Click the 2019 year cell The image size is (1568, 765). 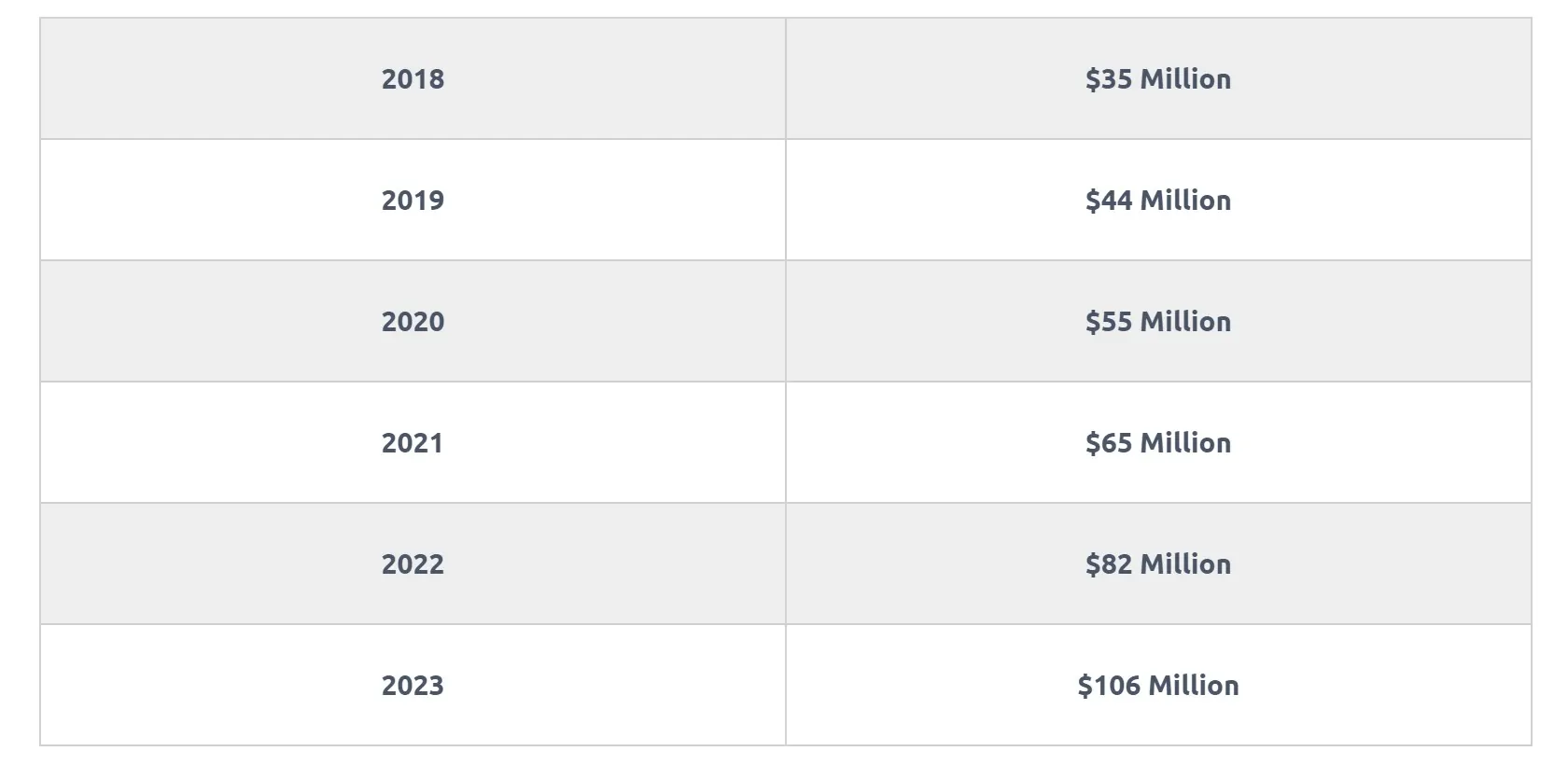[x=413, y=200]
